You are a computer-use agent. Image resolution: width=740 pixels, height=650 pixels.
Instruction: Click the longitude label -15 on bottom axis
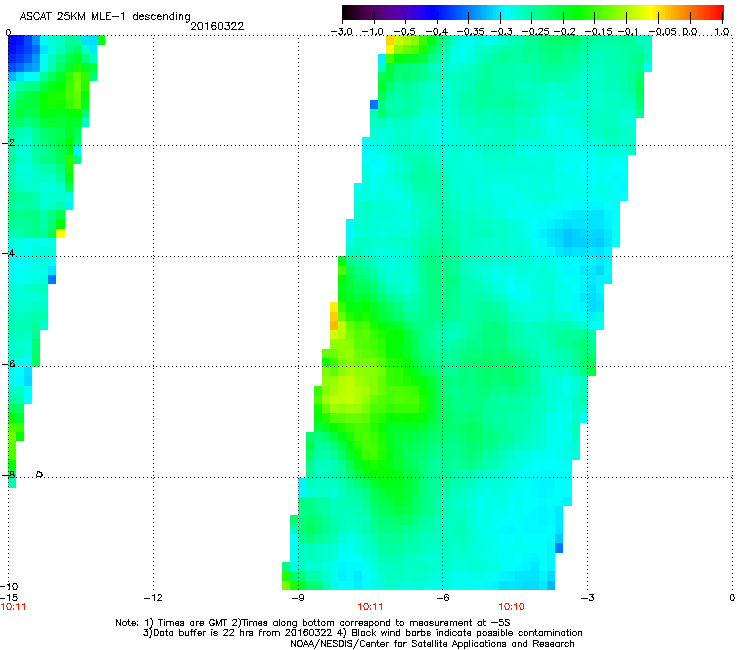coord(9,598)
